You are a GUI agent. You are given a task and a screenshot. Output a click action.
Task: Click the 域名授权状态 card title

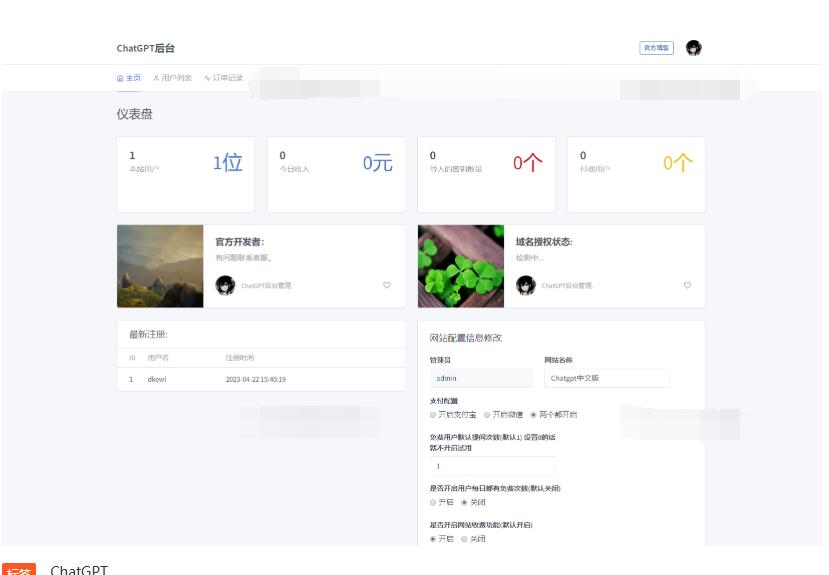tap(544, 242)
